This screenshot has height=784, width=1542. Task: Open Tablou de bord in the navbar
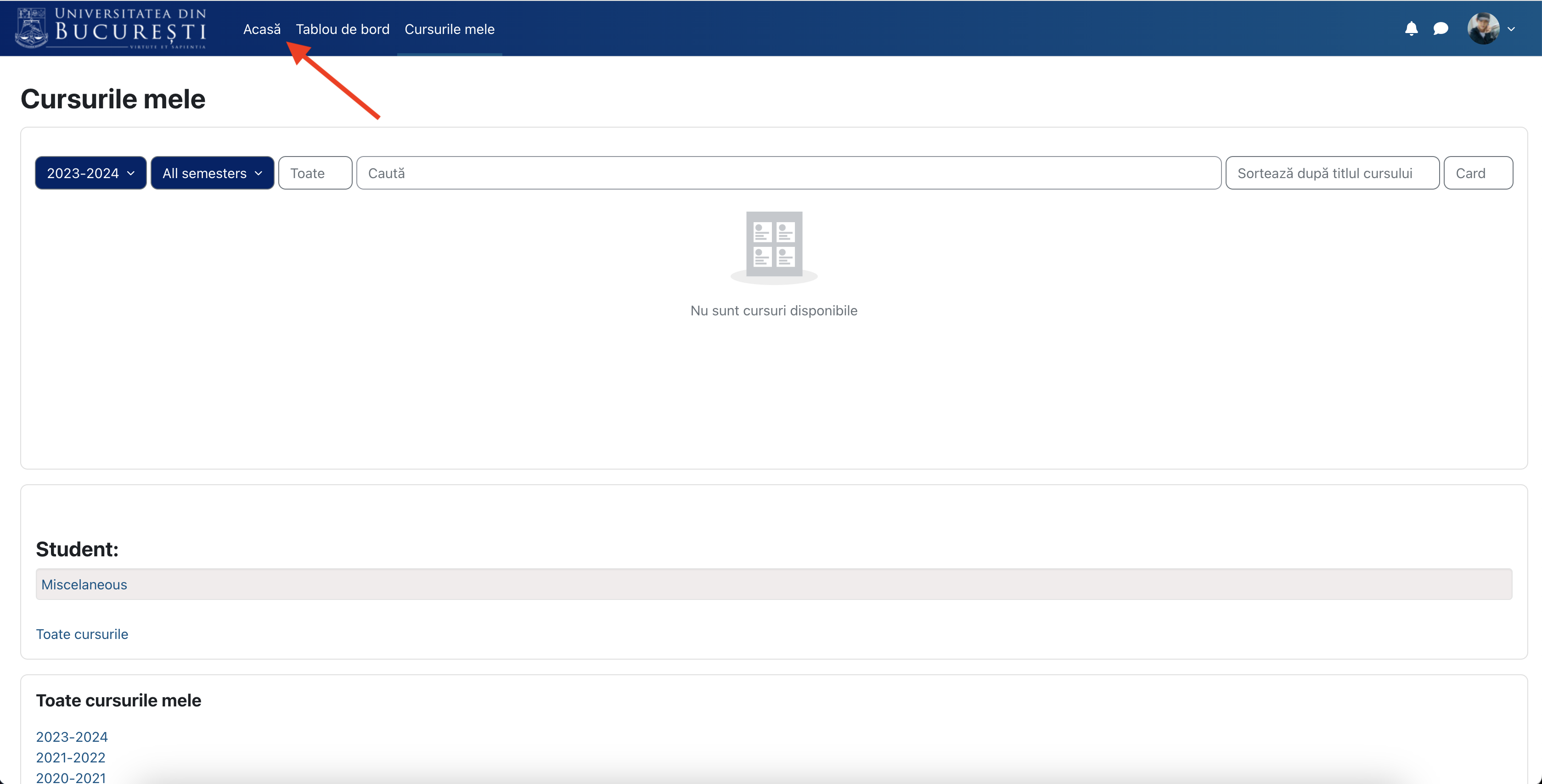point(343,29)
